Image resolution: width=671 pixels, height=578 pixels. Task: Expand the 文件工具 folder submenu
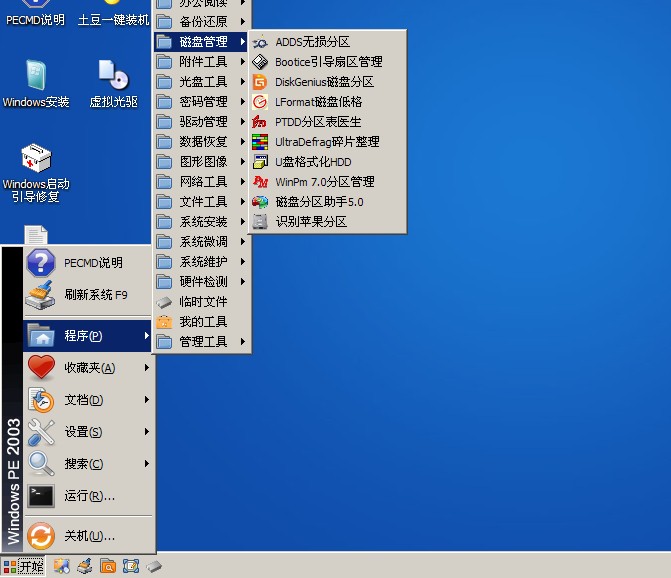pos(202,202)
